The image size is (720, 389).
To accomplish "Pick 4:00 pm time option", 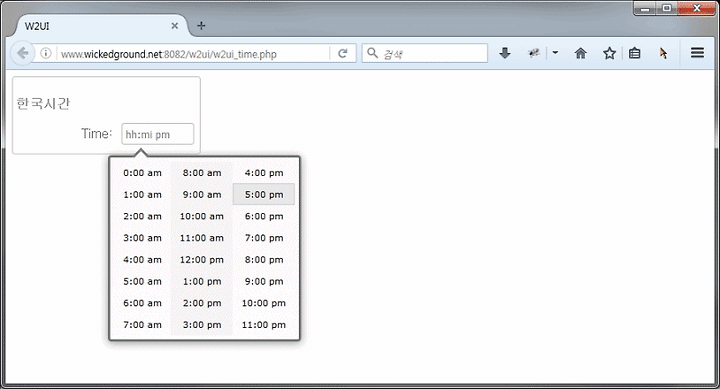I will [x=264, y=173].
